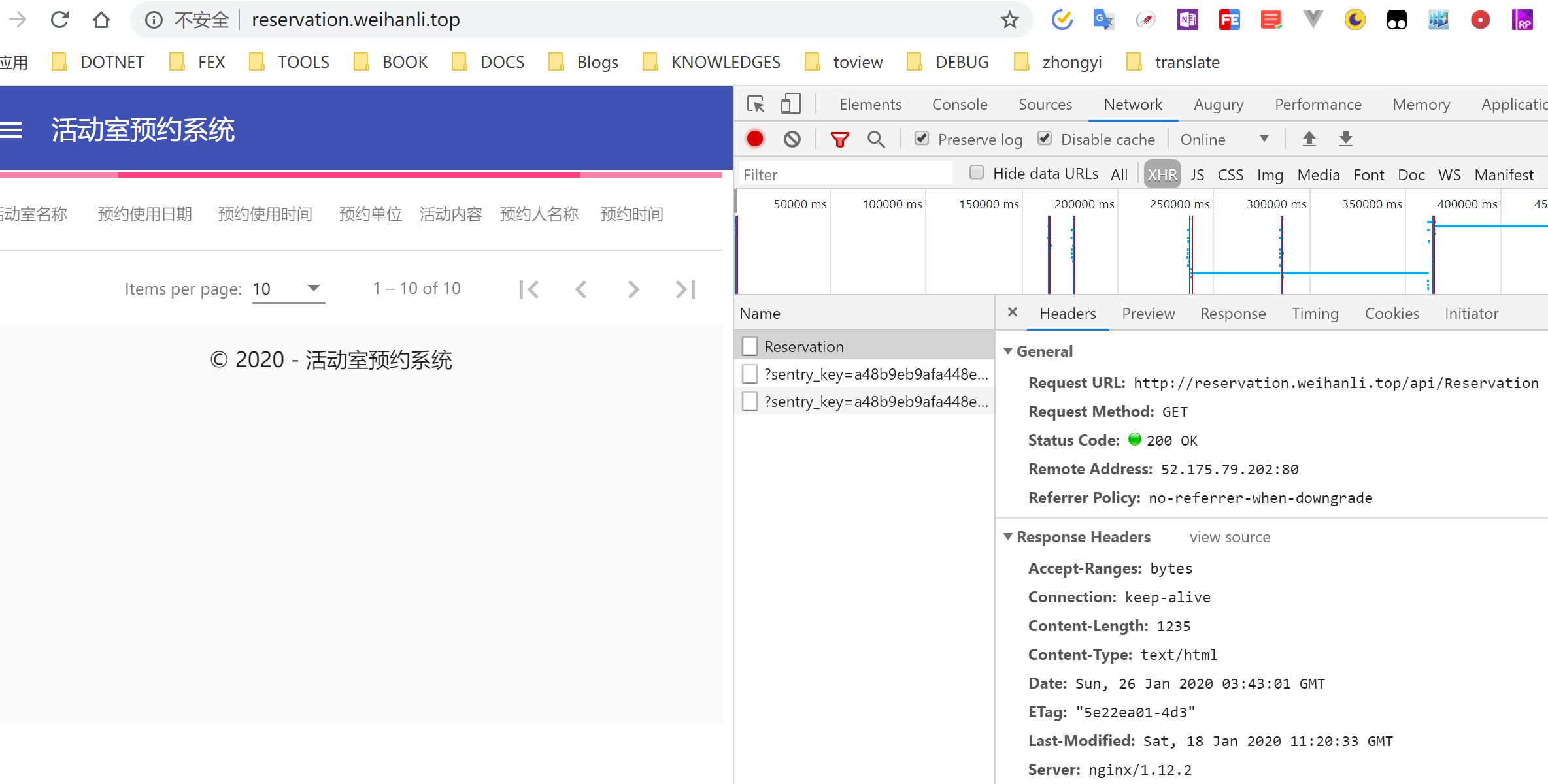Image resolution: width=1548 pixels, height=784 pixels.
Task: Open the Online throttling dropdown
Action: point(1225,139)
